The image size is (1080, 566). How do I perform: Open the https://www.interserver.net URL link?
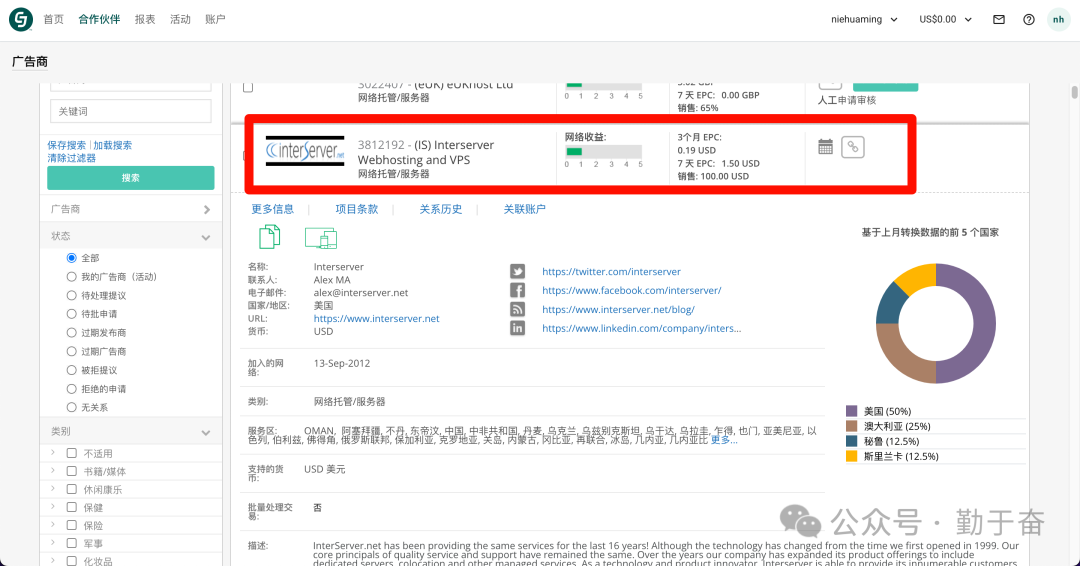[x=376, y=319]
